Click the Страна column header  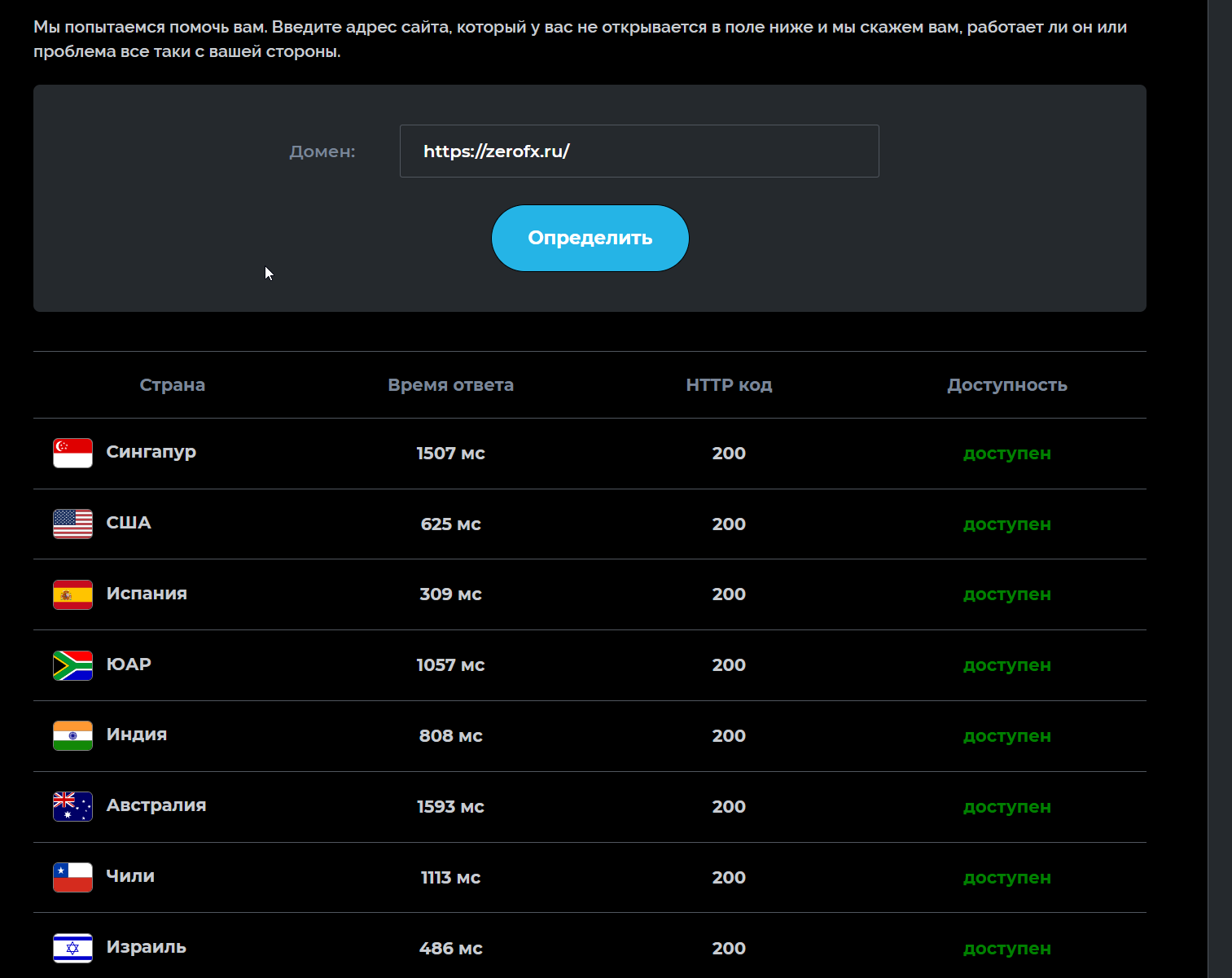point(173,385)
